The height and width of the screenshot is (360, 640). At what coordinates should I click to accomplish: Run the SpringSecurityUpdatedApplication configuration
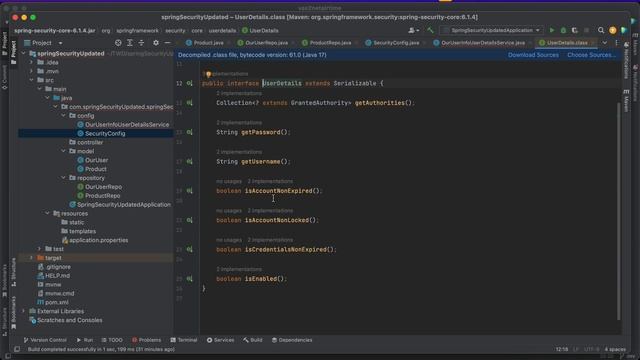coord(552,30)
